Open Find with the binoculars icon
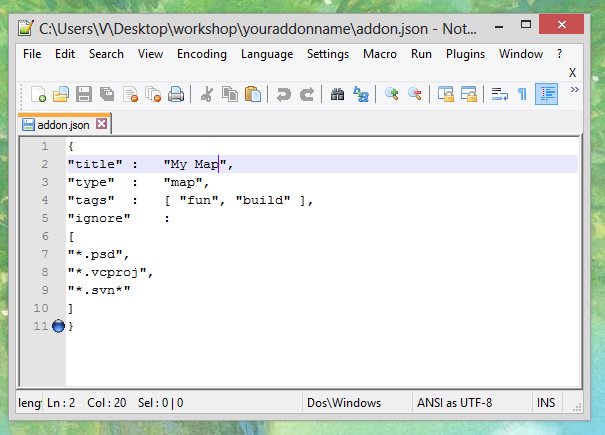605x435 pixels. point(337,95)
